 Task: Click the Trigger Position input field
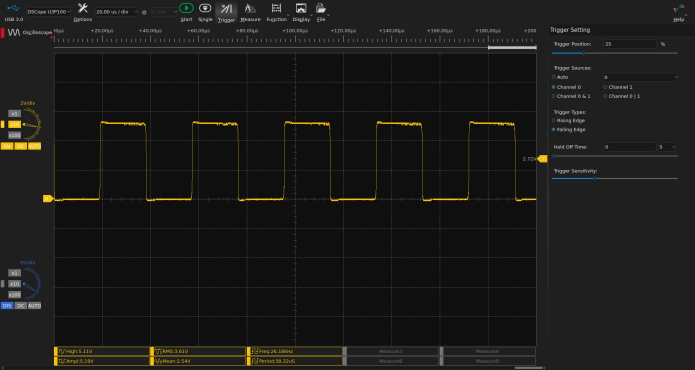pos(629,44)
